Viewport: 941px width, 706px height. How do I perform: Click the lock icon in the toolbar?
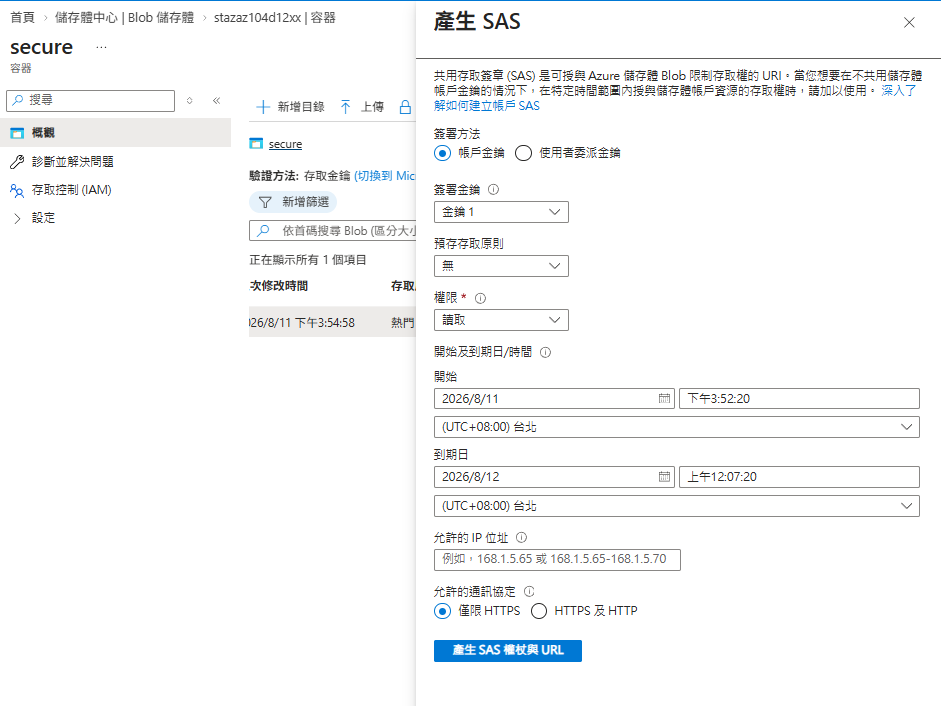tap(406, 107)
